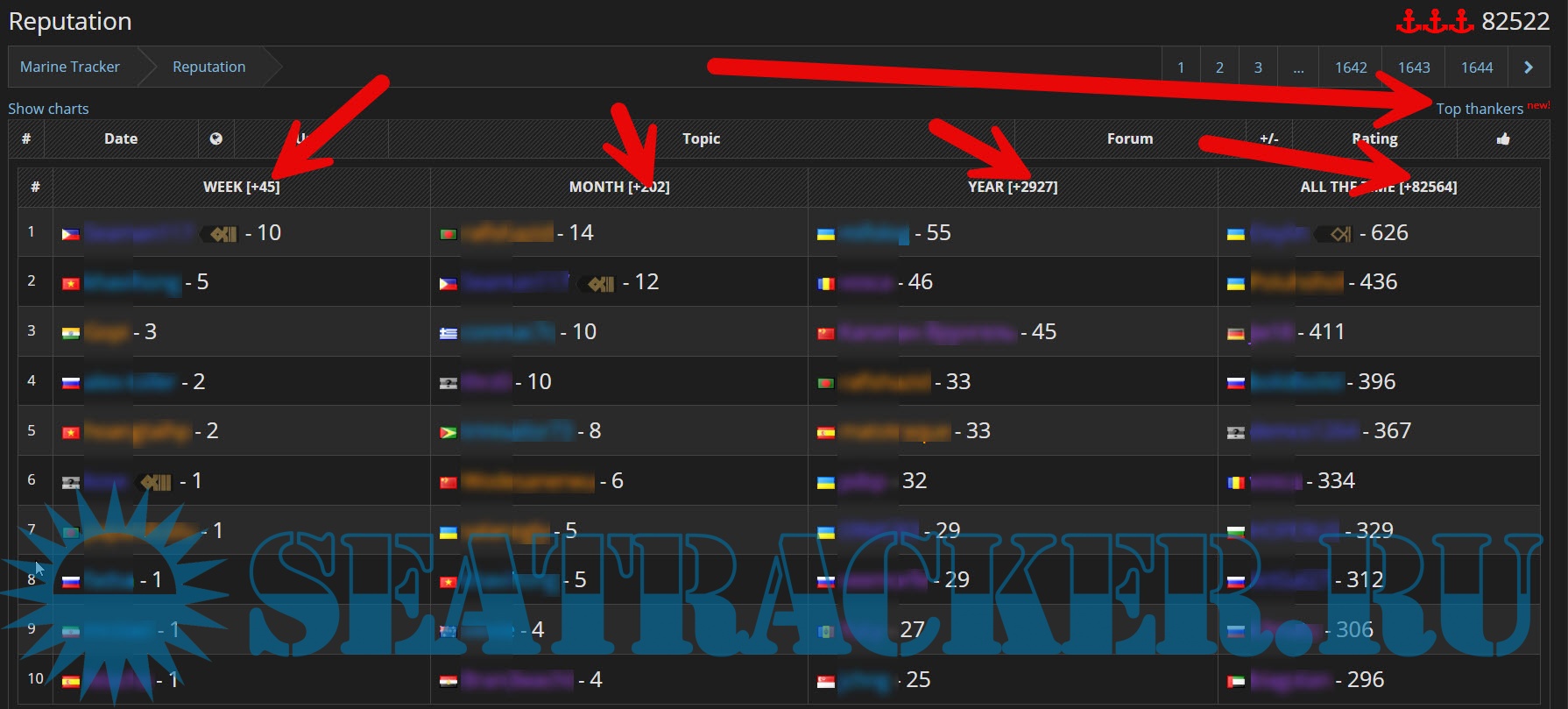Open the Top thankers link
Screen dimensions: 1568x709
[1480, 109]
